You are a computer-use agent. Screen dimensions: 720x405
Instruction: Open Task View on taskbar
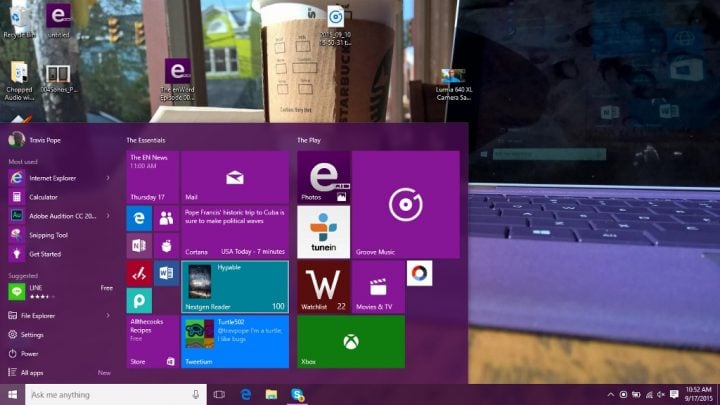point(219,394)
